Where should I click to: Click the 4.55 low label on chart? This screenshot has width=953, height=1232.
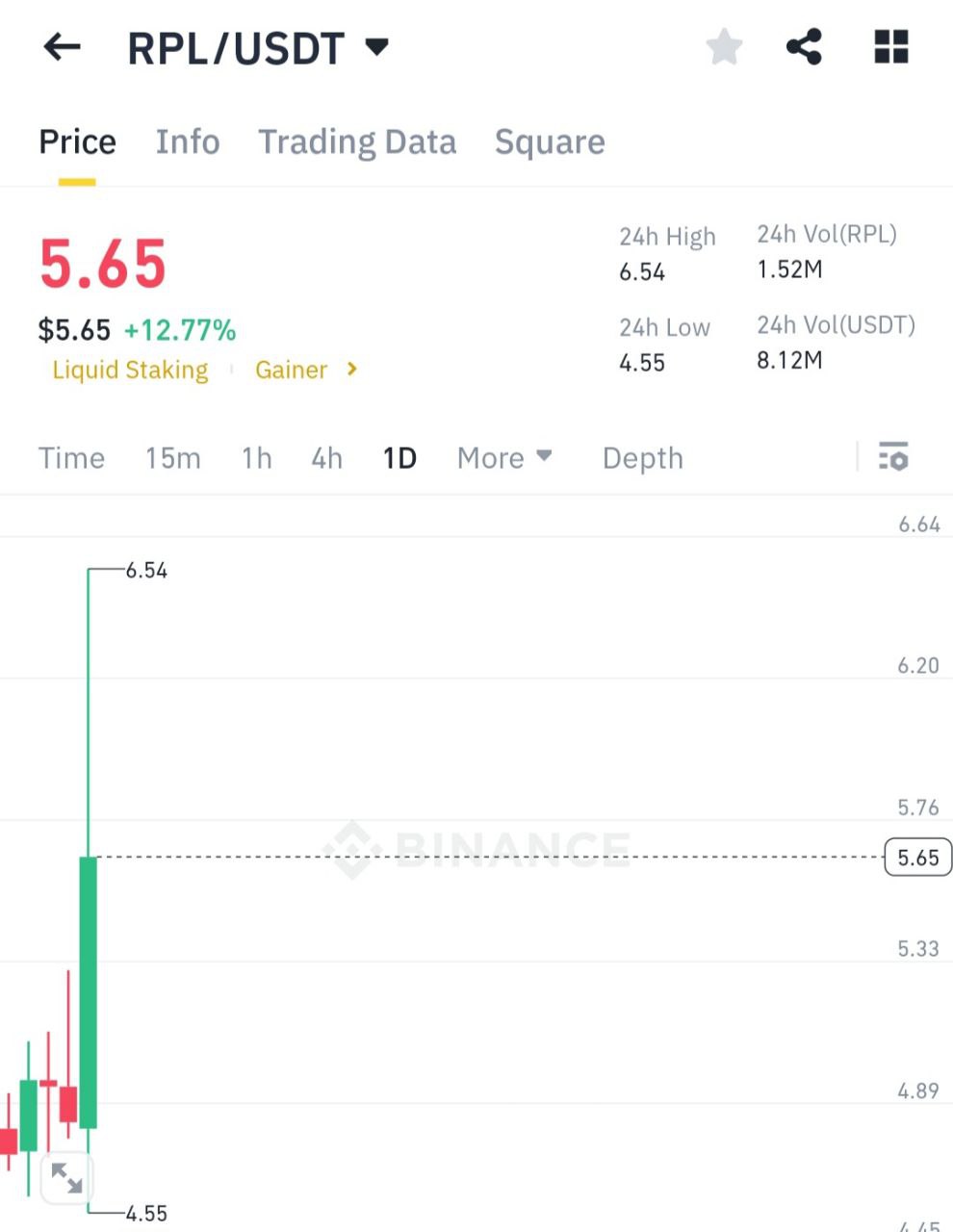pos(146,1214)
